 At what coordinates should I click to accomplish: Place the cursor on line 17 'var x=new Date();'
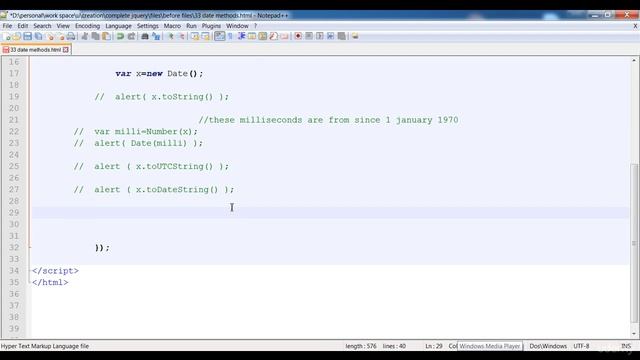159,73
